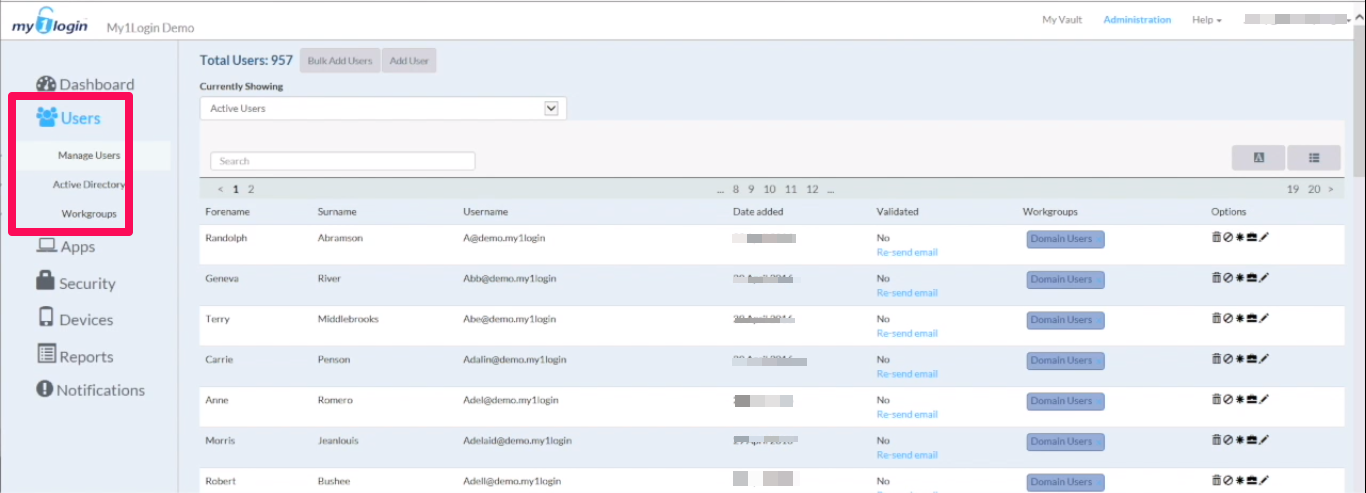
Task: Open the Security sidebar section
Action: click(76, 283)
